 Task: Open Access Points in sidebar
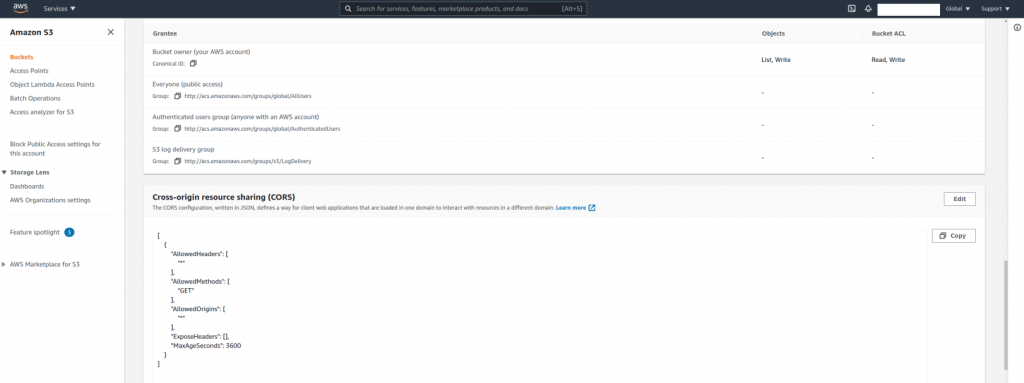pyautogui.click(x=29, y=71)
